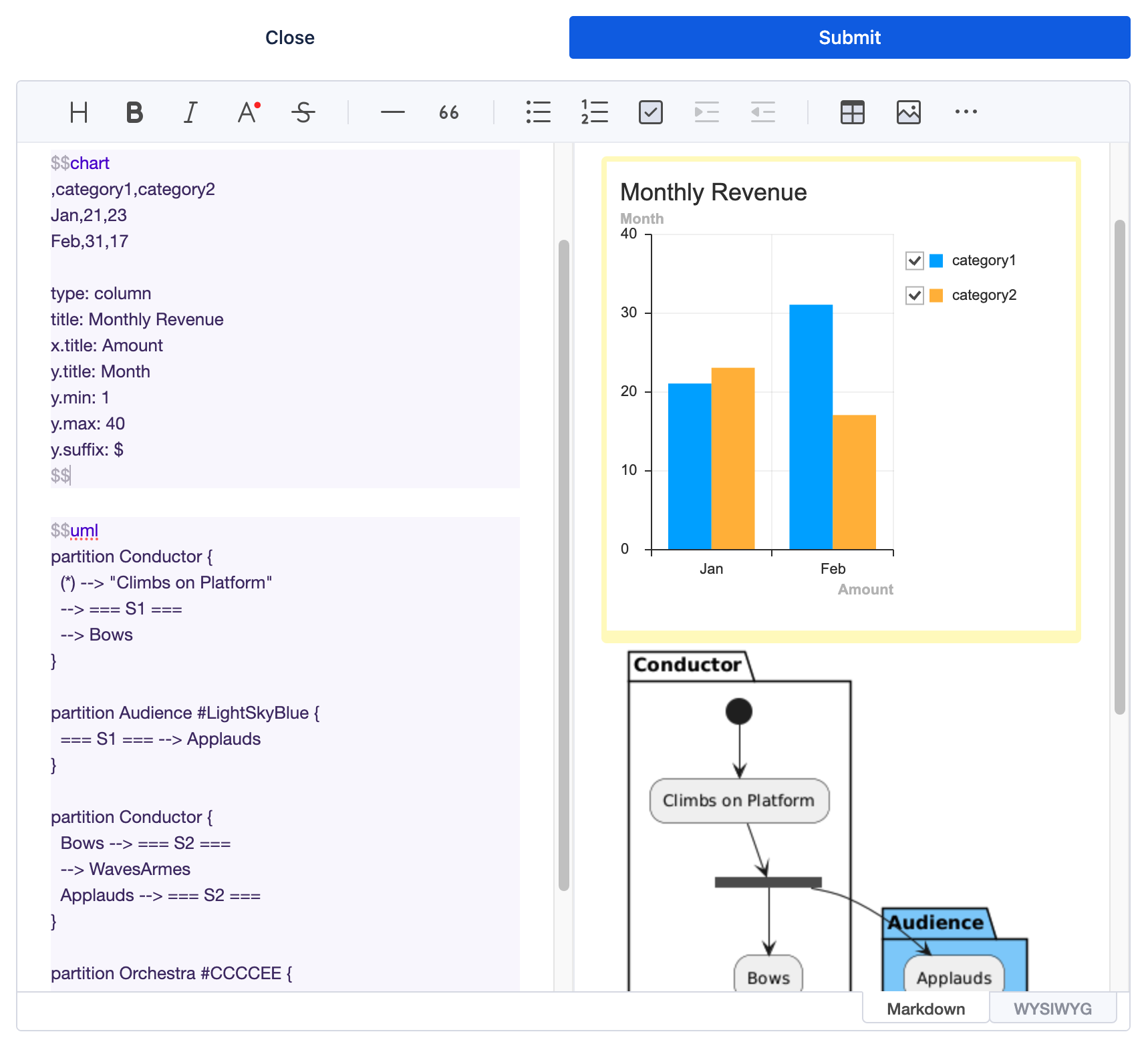Click the Close button
The height and width of the screenshot is (1042, 1148).
pos(289,37)
